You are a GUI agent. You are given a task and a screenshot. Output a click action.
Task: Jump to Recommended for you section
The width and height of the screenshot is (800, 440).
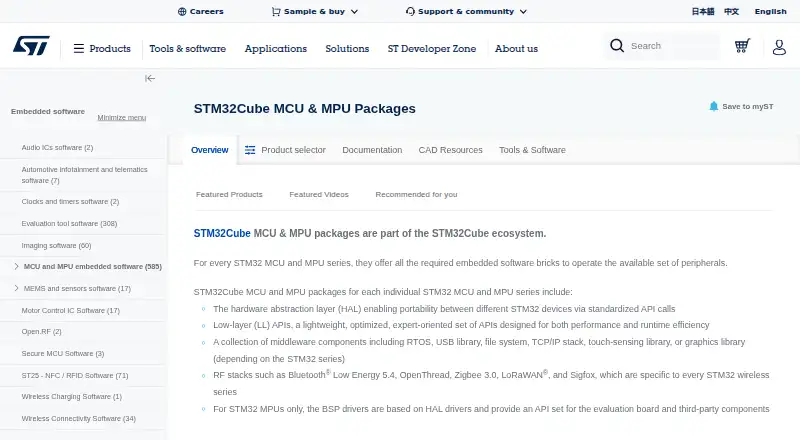pyautogui.click(x=416, y=194)
